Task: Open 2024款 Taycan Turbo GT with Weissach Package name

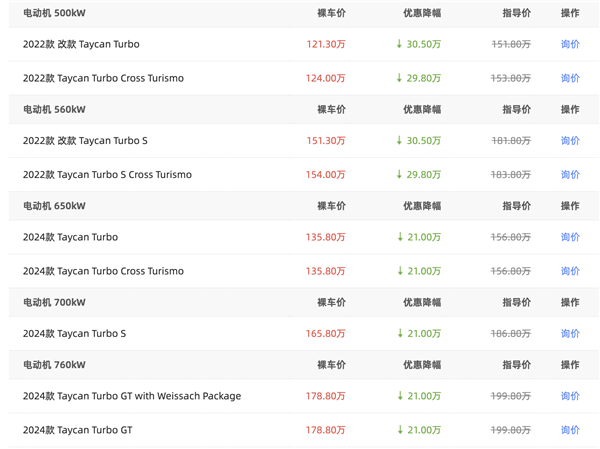Action: 132,396
